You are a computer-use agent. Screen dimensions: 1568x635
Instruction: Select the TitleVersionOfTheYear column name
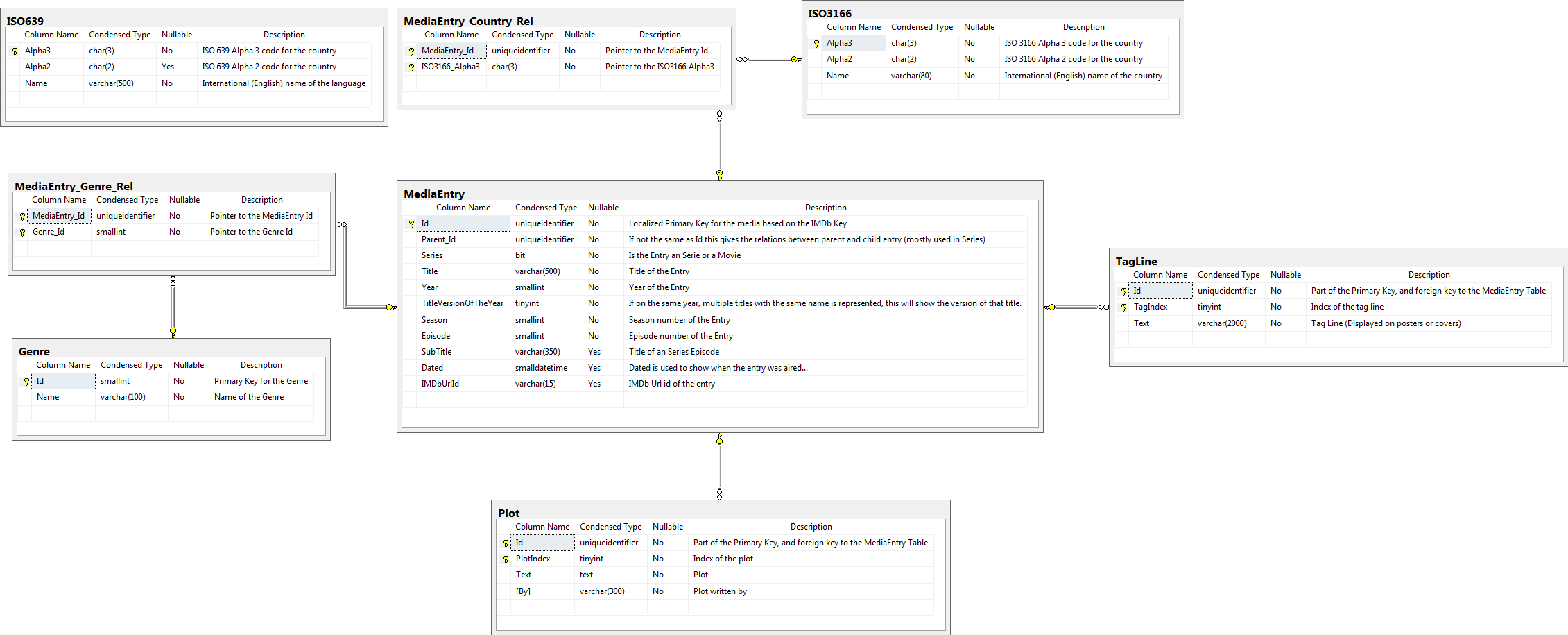[463, 303]
